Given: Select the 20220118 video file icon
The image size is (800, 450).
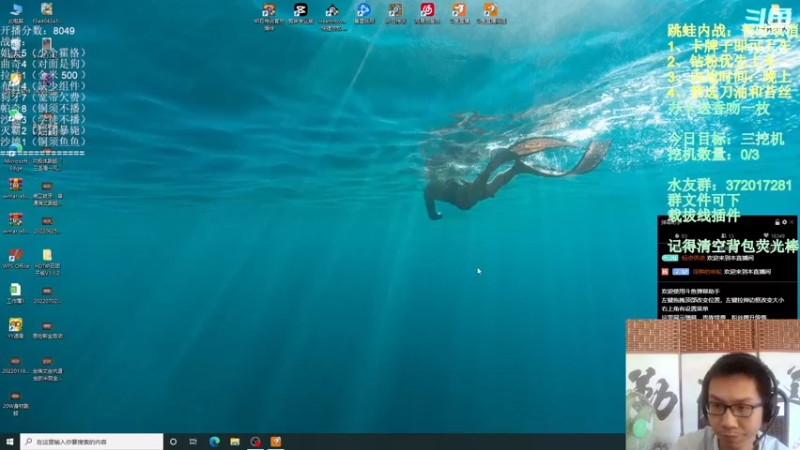Looking at the screenshot, I should pyautogui.click(x=16, y=365).
